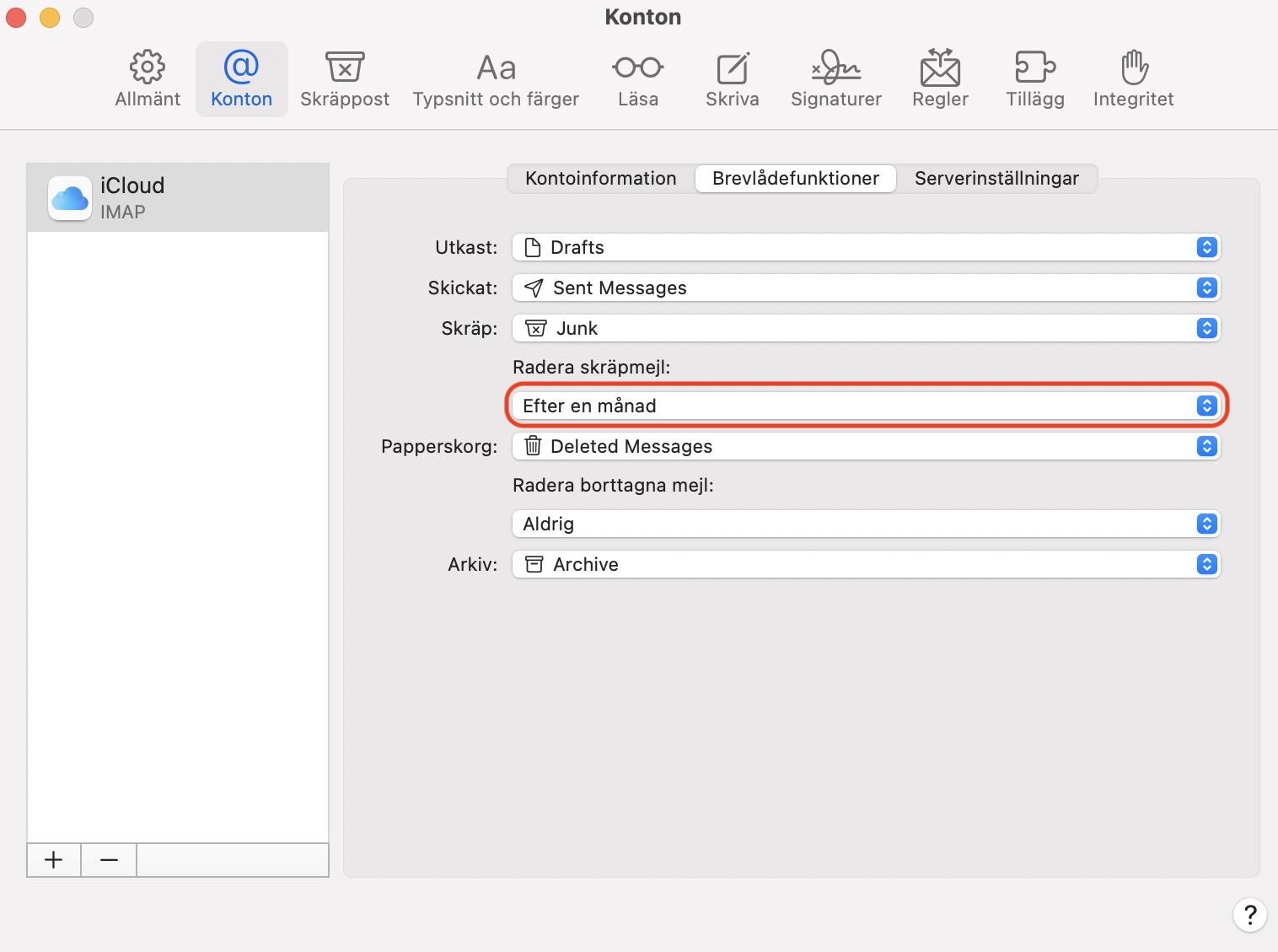1278x952 pixels.
Task: Open the Skriva compose settings
Action: [x=733, y=79]
